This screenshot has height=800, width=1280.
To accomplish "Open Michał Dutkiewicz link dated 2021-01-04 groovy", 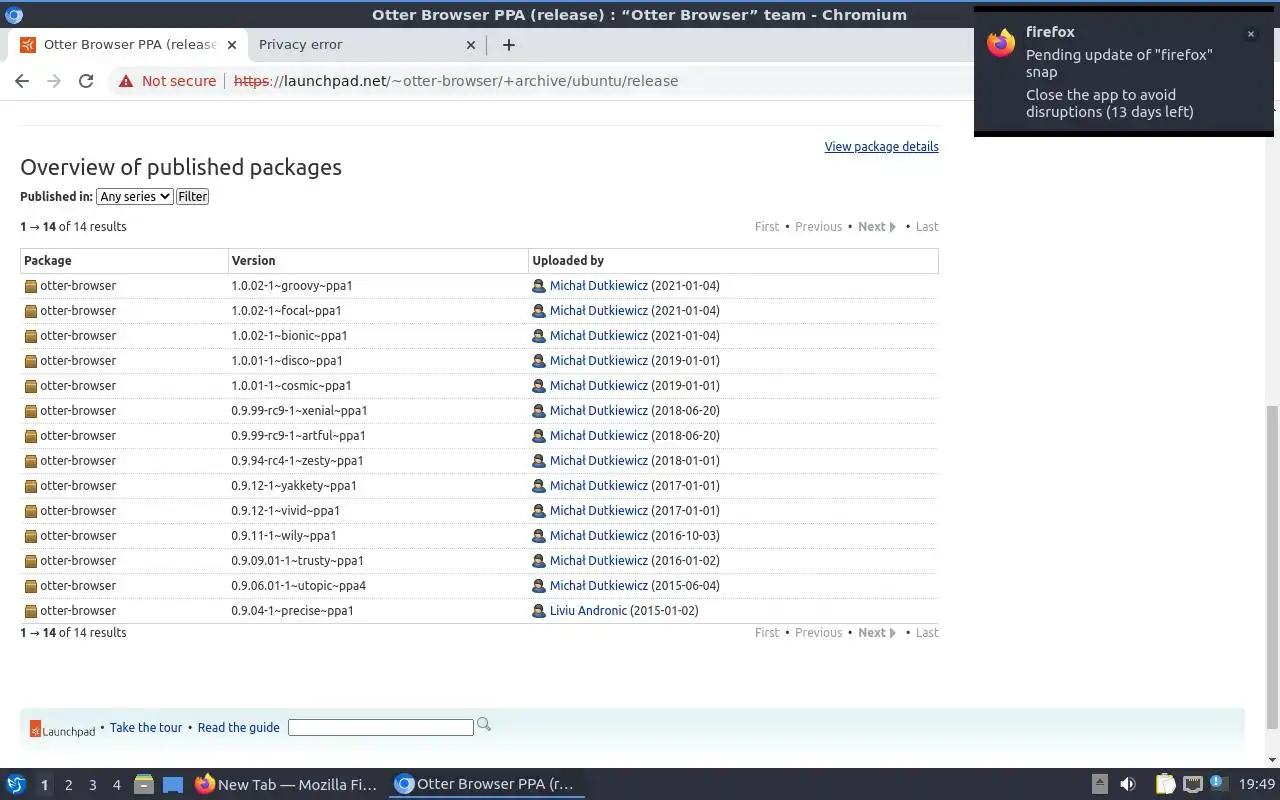I will pos(598,286).
